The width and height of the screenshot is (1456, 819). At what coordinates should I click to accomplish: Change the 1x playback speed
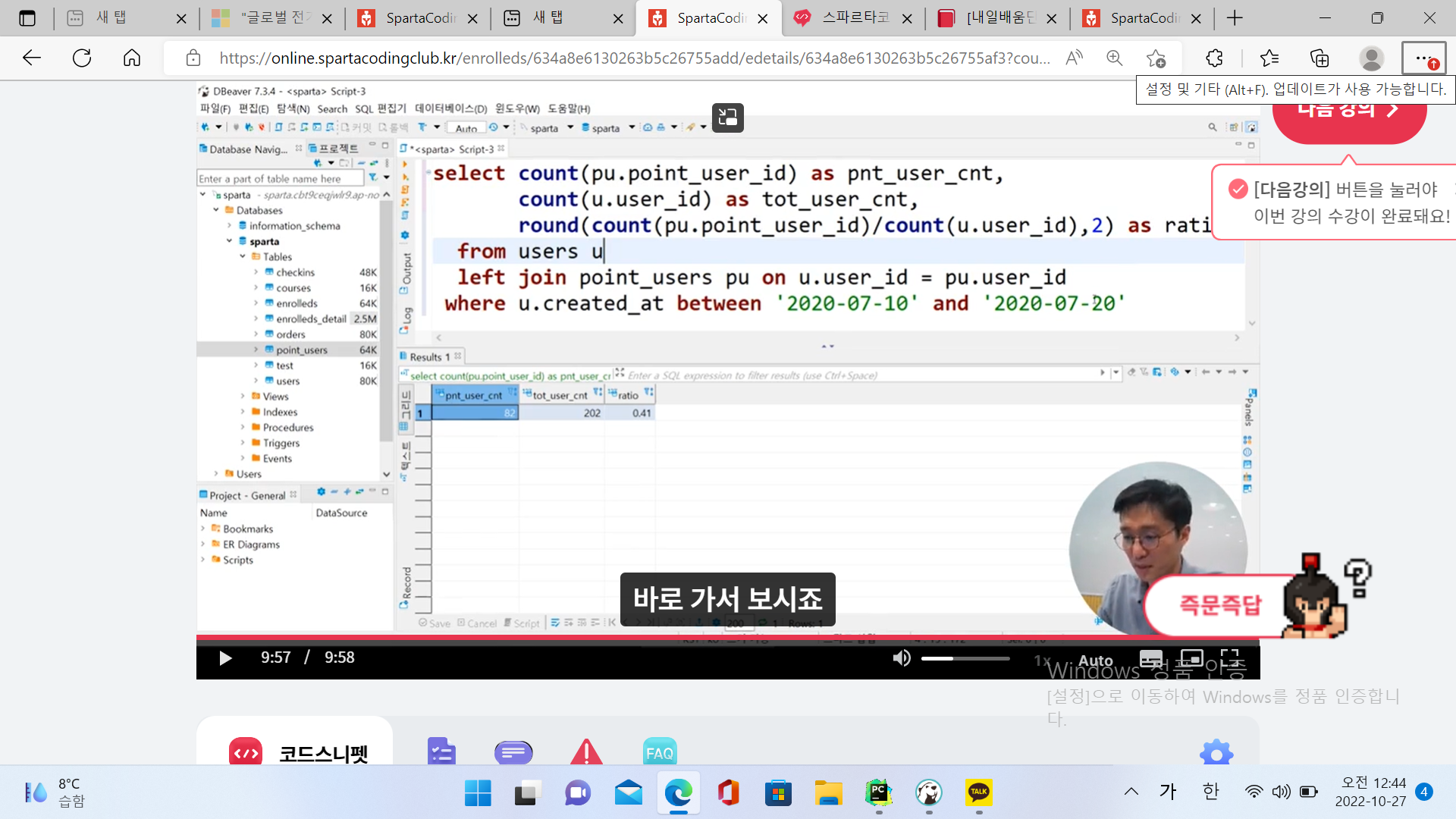1042,661
